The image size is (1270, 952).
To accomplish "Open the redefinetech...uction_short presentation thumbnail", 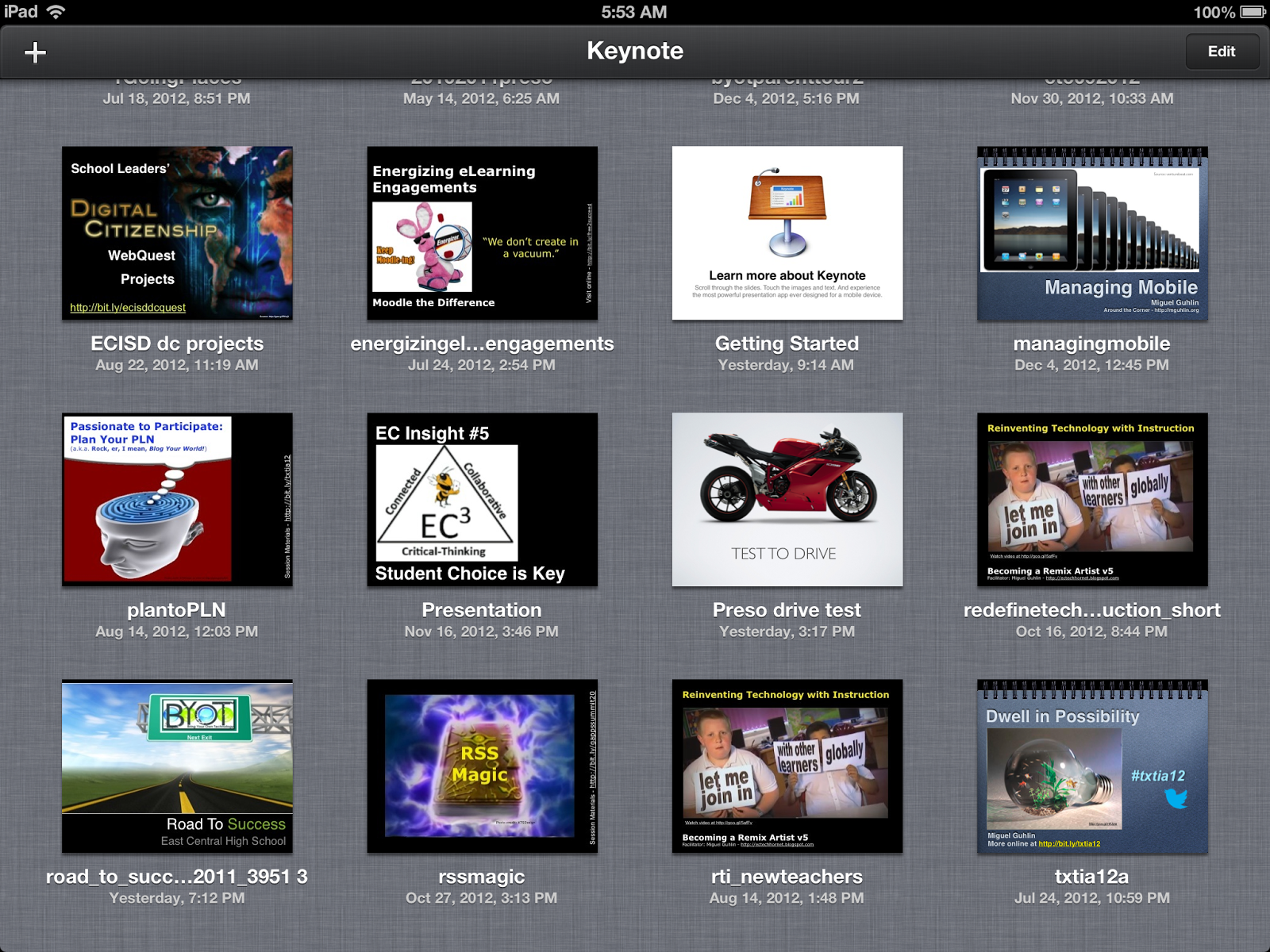I will [1092, 500].
